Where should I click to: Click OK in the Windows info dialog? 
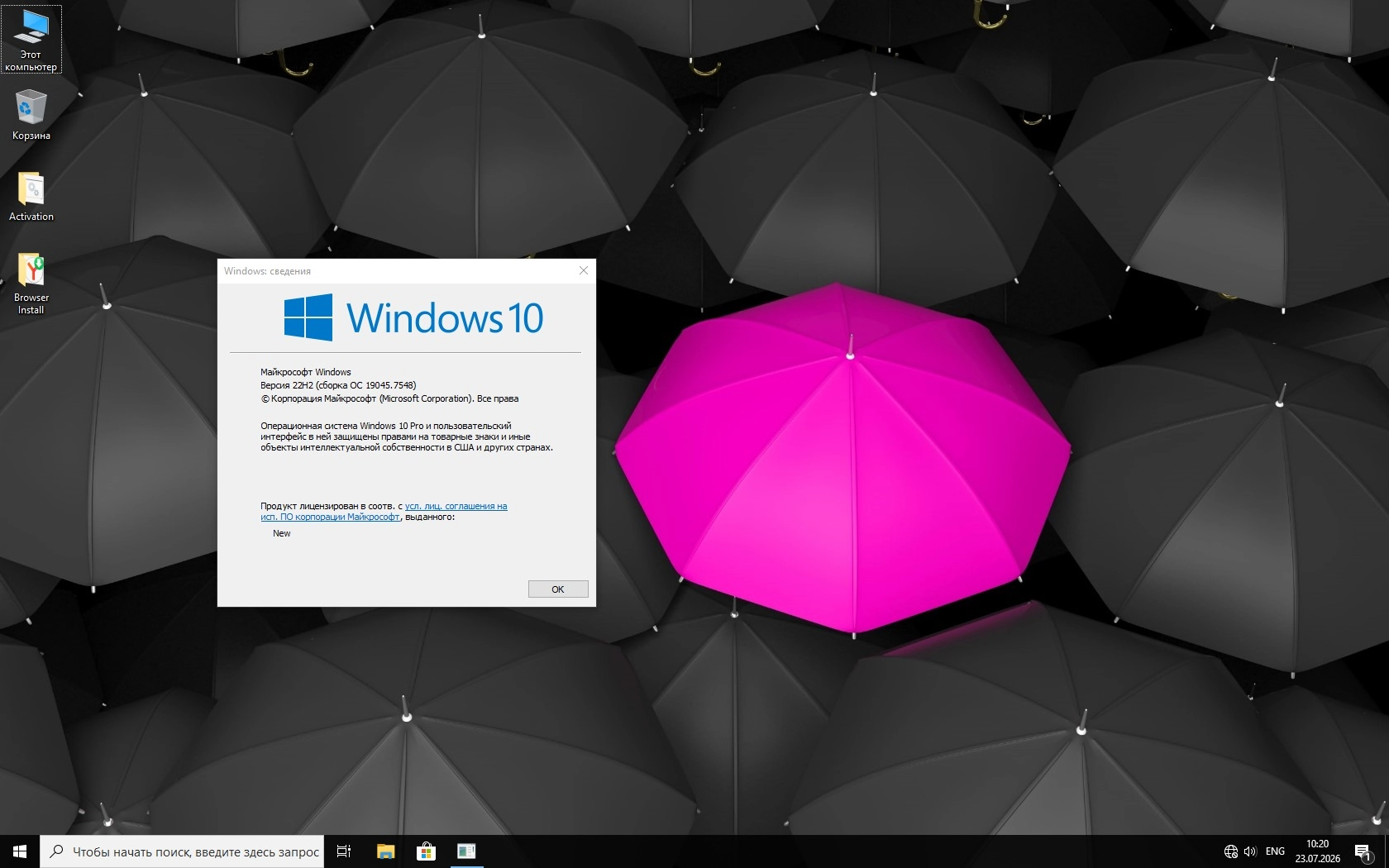tap(558, 589)
